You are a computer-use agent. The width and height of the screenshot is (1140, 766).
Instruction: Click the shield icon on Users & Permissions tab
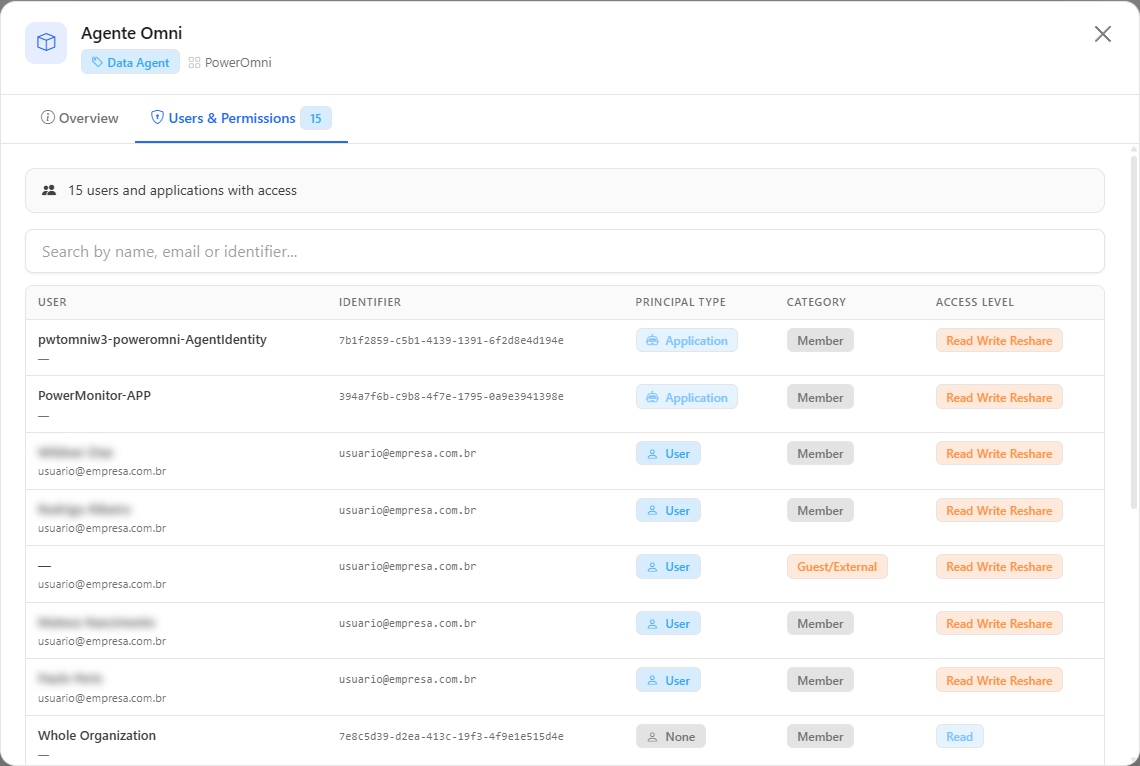click(x=157, y=118)
